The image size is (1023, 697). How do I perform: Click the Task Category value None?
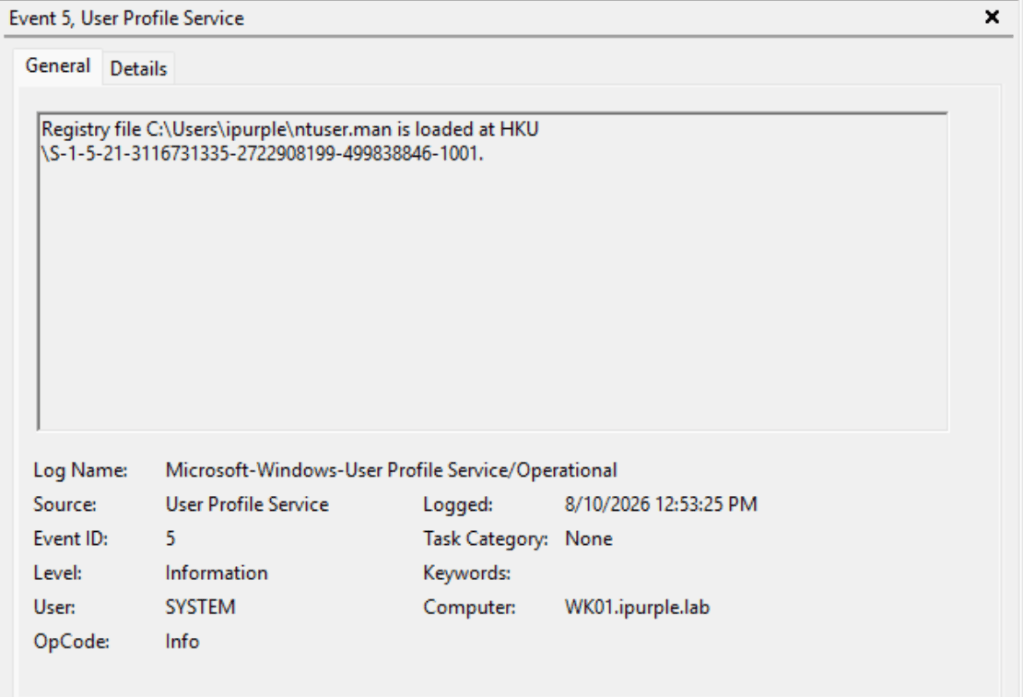click(588, 538)
